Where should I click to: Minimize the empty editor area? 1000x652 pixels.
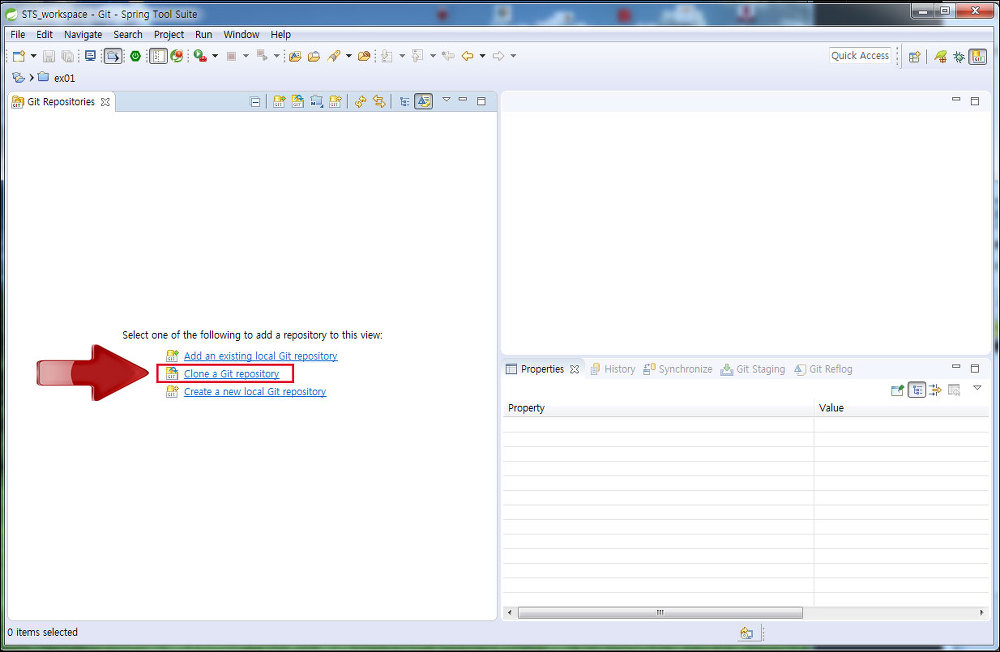(955, 100)
